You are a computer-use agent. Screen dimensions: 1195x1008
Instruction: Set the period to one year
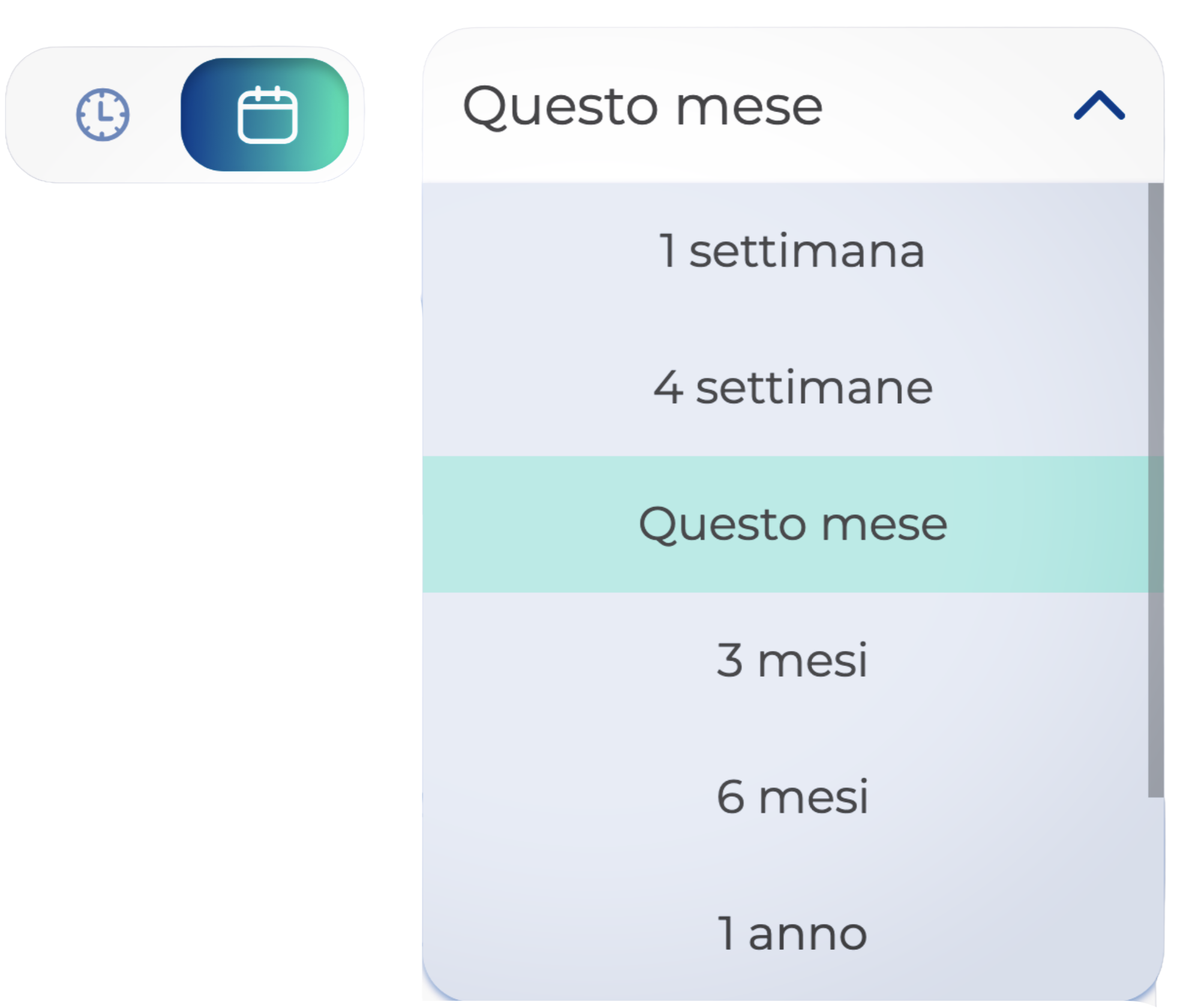pyautogui.click(x=792, y=934)
